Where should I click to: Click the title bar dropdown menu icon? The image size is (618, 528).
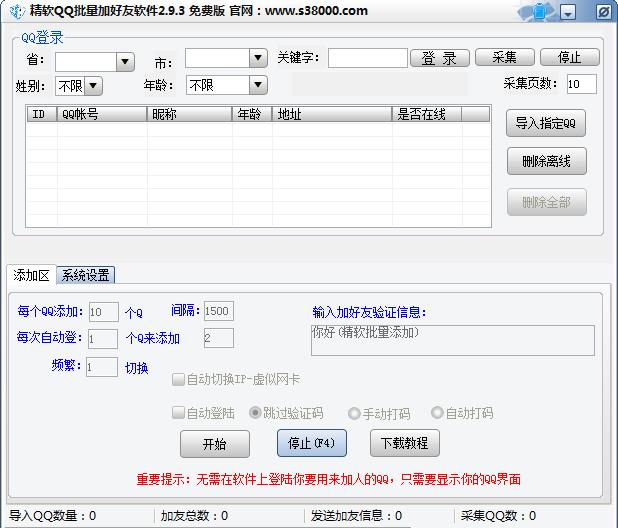click(x=568, y=13)
